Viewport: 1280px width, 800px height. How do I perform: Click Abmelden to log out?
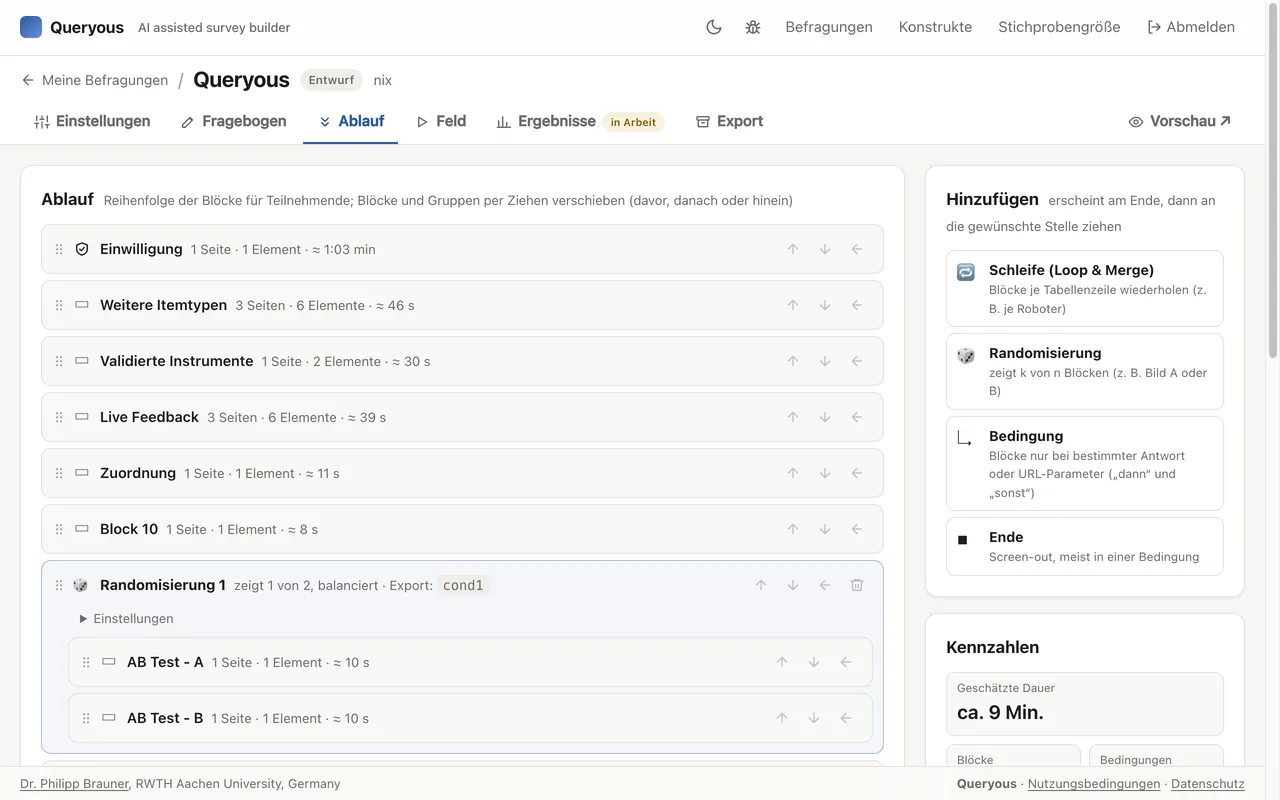pyautogui.click(x=1191, y=27)
